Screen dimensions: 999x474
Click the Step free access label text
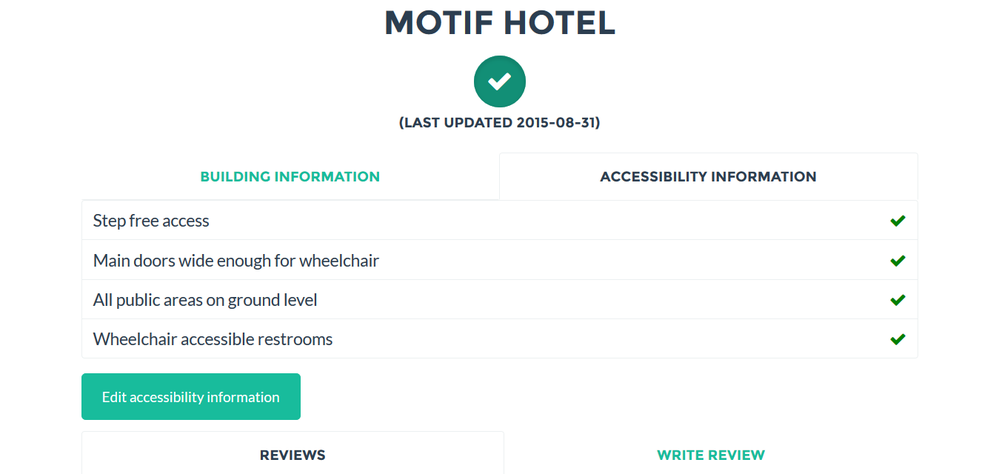pyautogui.click(x=151, y=221)
